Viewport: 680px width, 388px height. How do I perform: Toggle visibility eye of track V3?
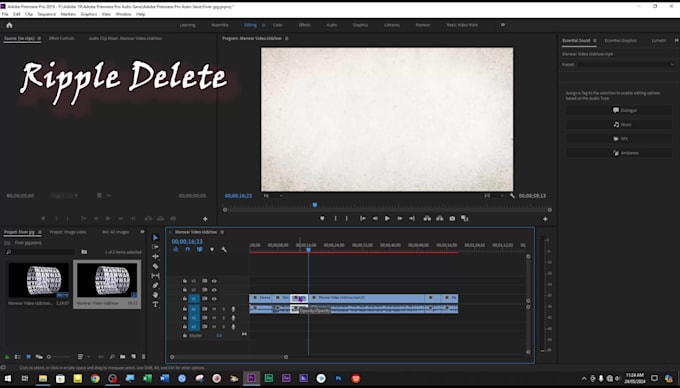pos(214,281)
